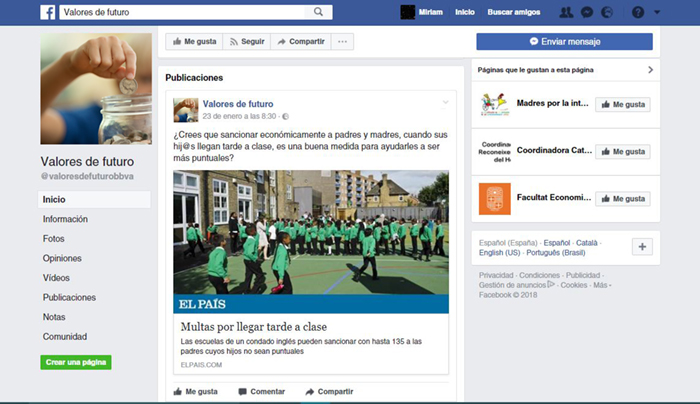Open the Messenger icon in top bar

(x=586, y=12)
